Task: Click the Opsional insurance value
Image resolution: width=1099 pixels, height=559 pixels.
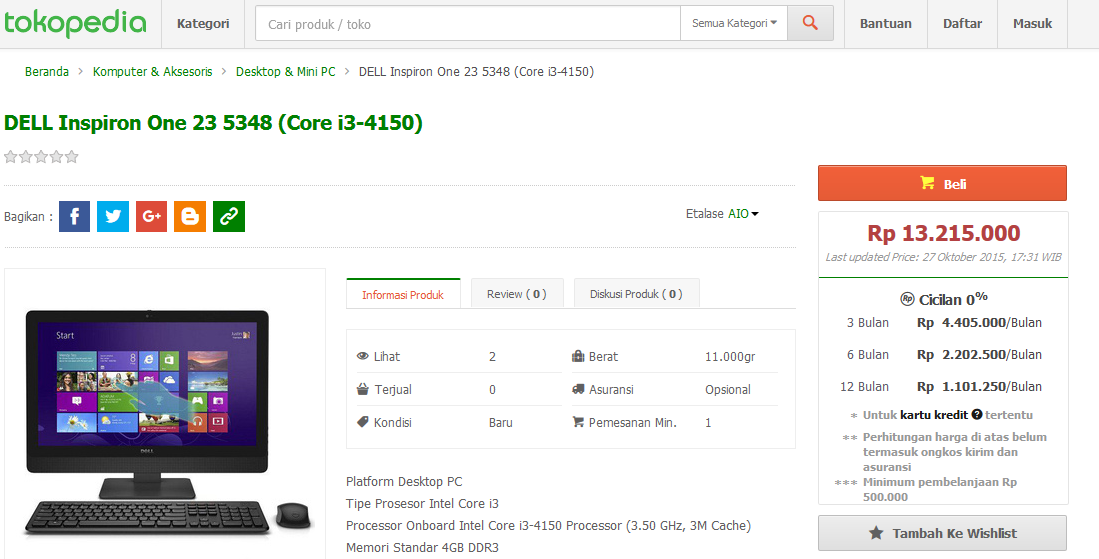Action: click(728, 389)
